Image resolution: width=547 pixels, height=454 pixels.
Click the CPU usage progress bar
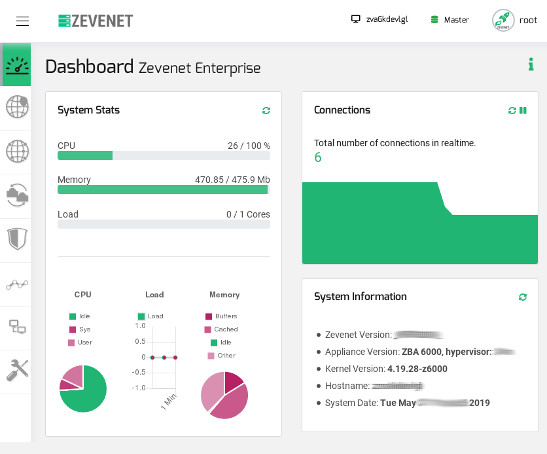click(164, 155)
